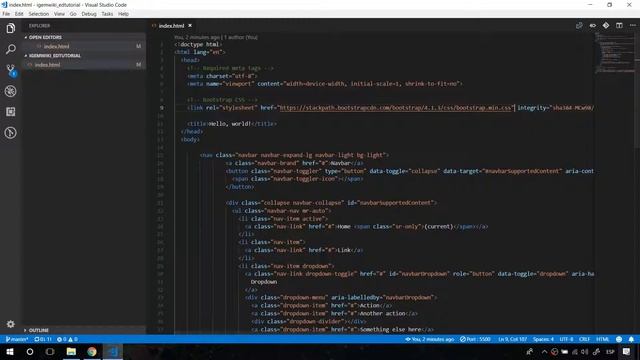Image resolution: width=640 pixels, height=360 pixels.
Task: Select index.html under Open Editors
Action: pos(84,47)
